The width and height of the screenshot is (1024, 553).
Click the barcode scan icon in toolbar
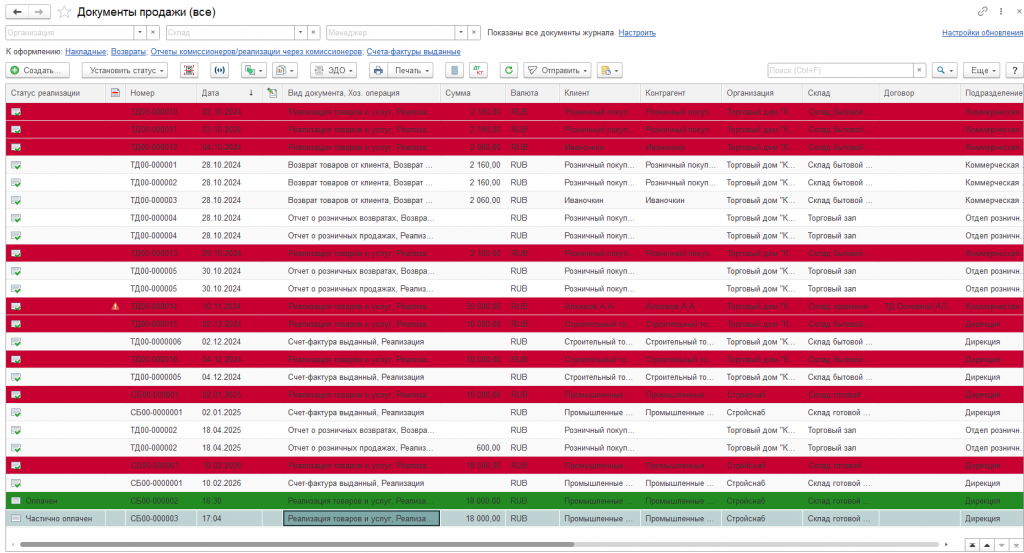pyautogui.click(x=189, y=71)
